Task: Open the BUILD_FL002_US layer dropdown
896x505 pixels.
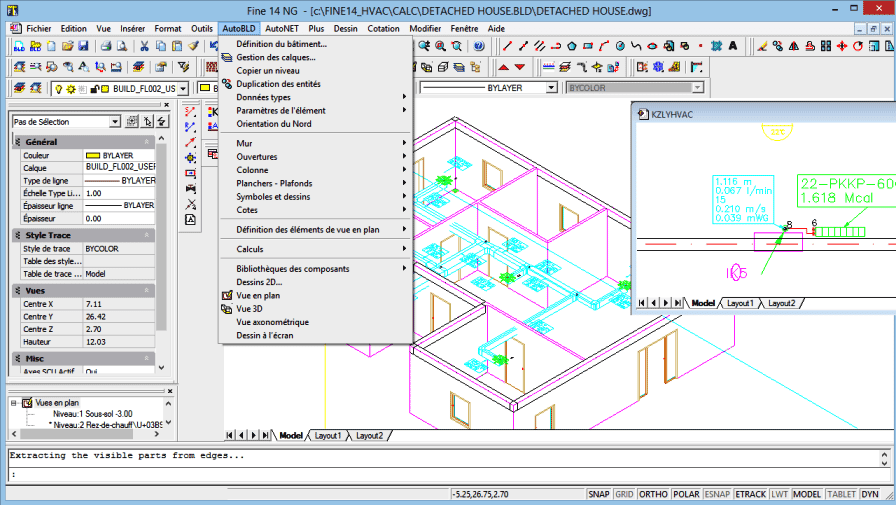Action: coord(183,89)
